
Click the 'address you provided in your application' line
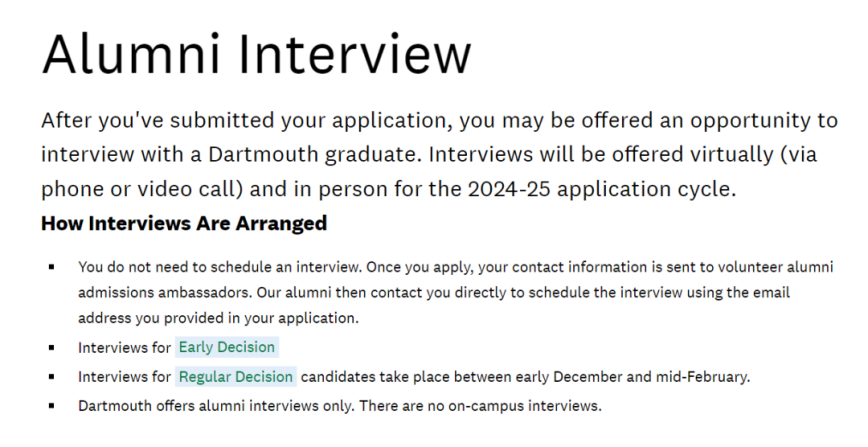pos(218,318)
